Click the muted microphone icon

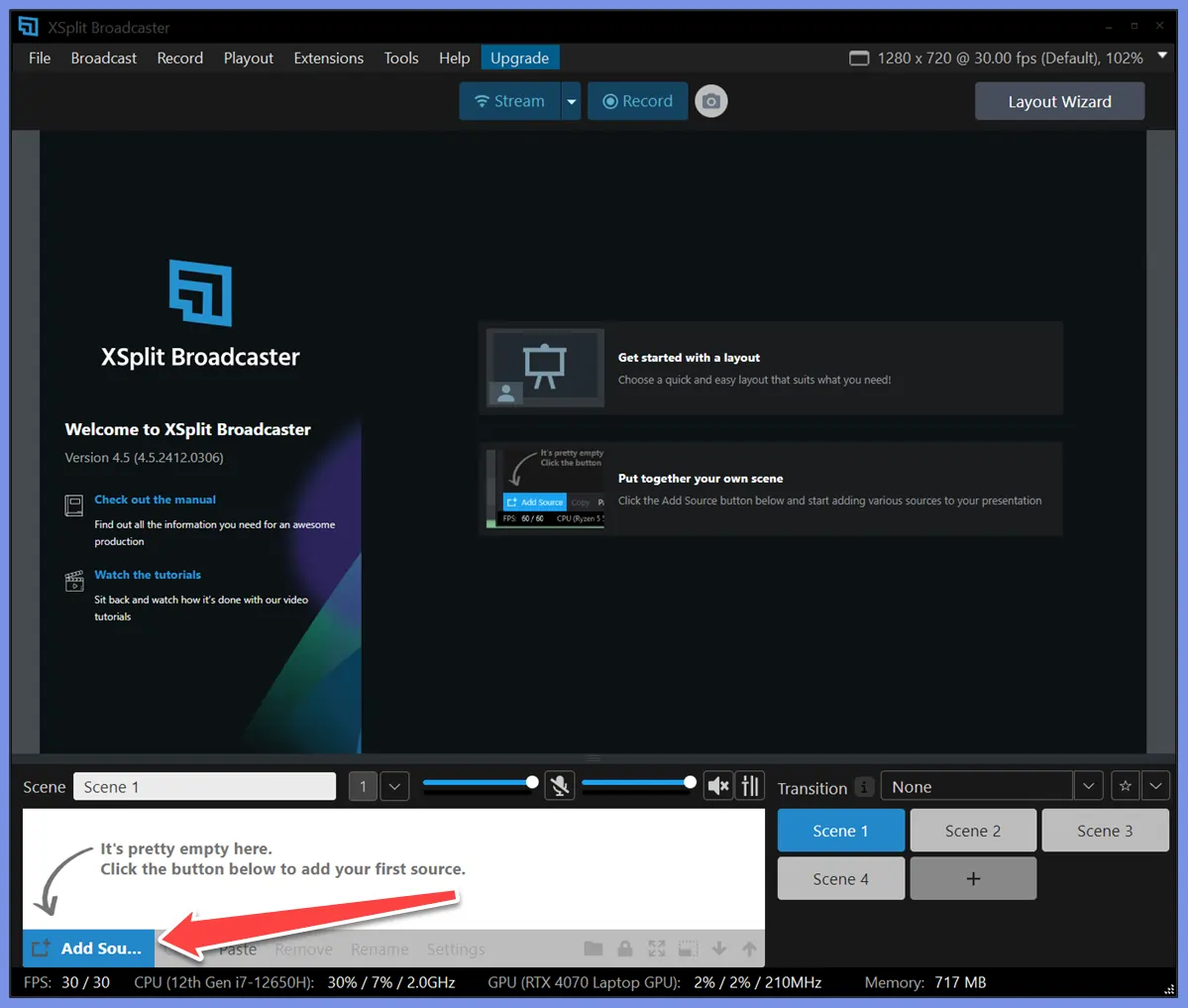[x=561, y=785]
